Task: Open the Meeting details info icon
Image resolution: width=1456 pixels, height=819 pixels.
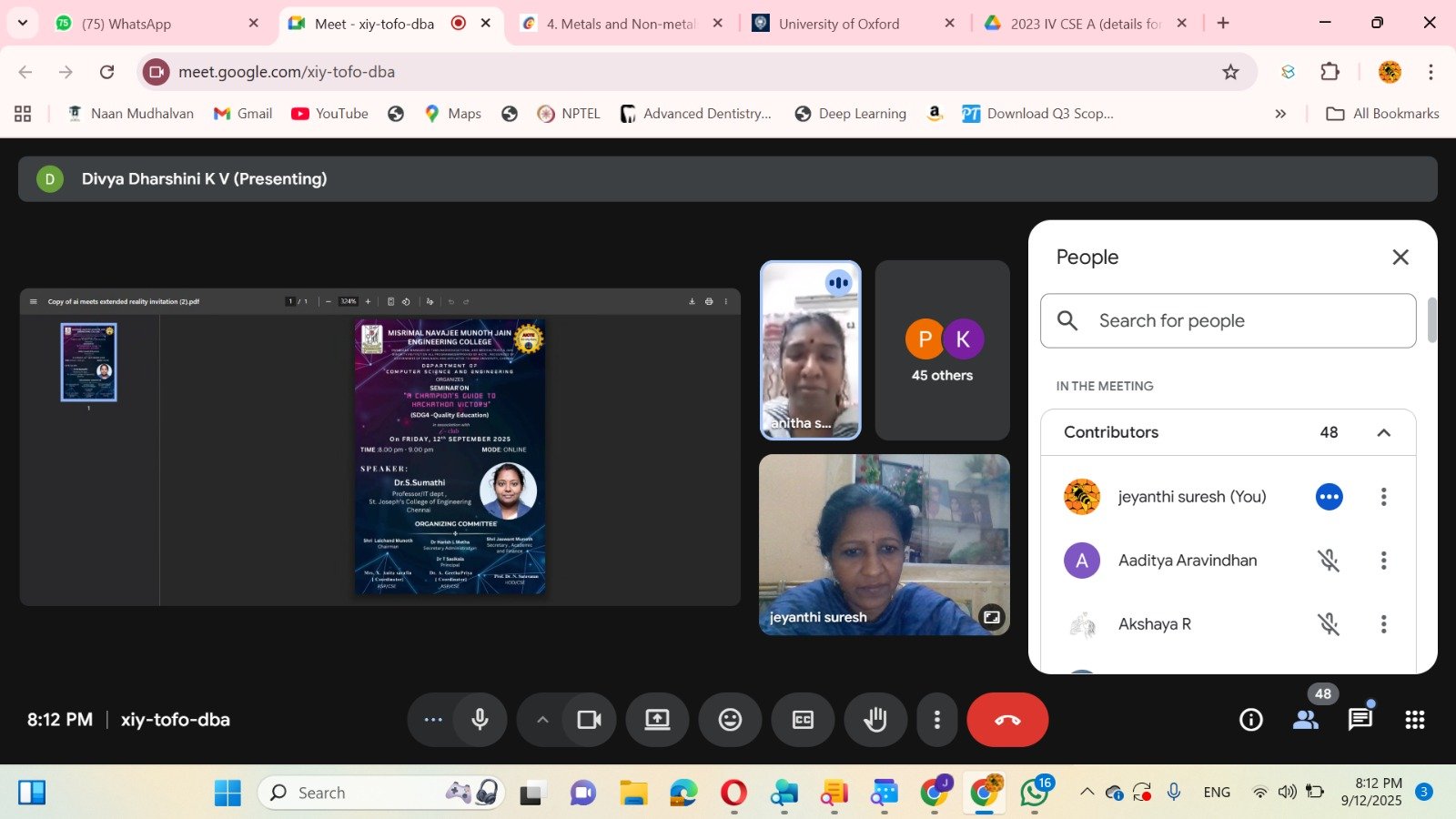Action: click(1251, 720)
